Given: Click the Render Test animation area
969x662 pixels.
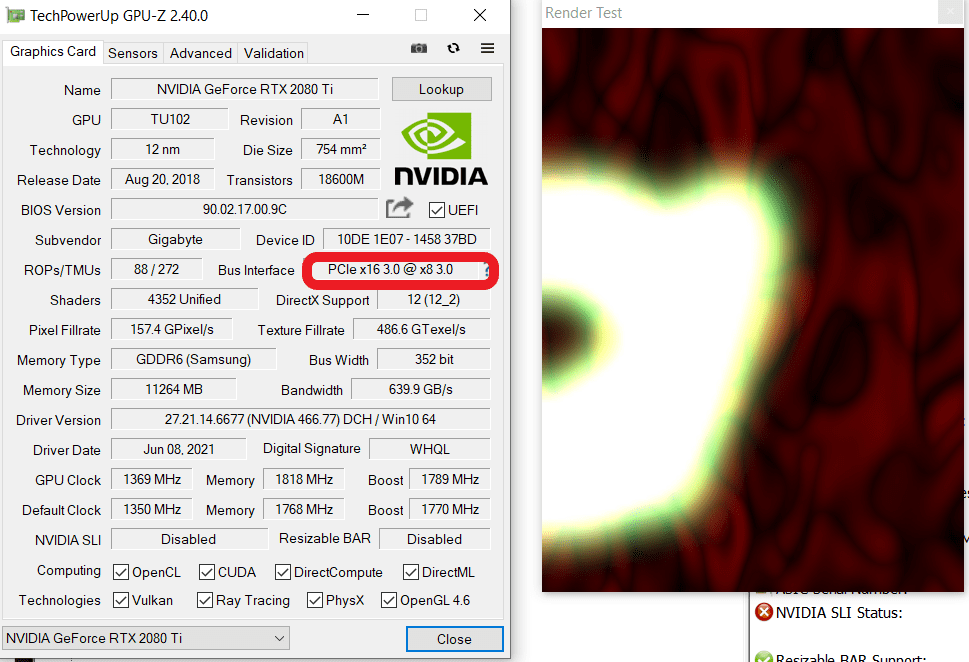Looking at the screenshot, I should pyautogui.click(x=752, y=309).
